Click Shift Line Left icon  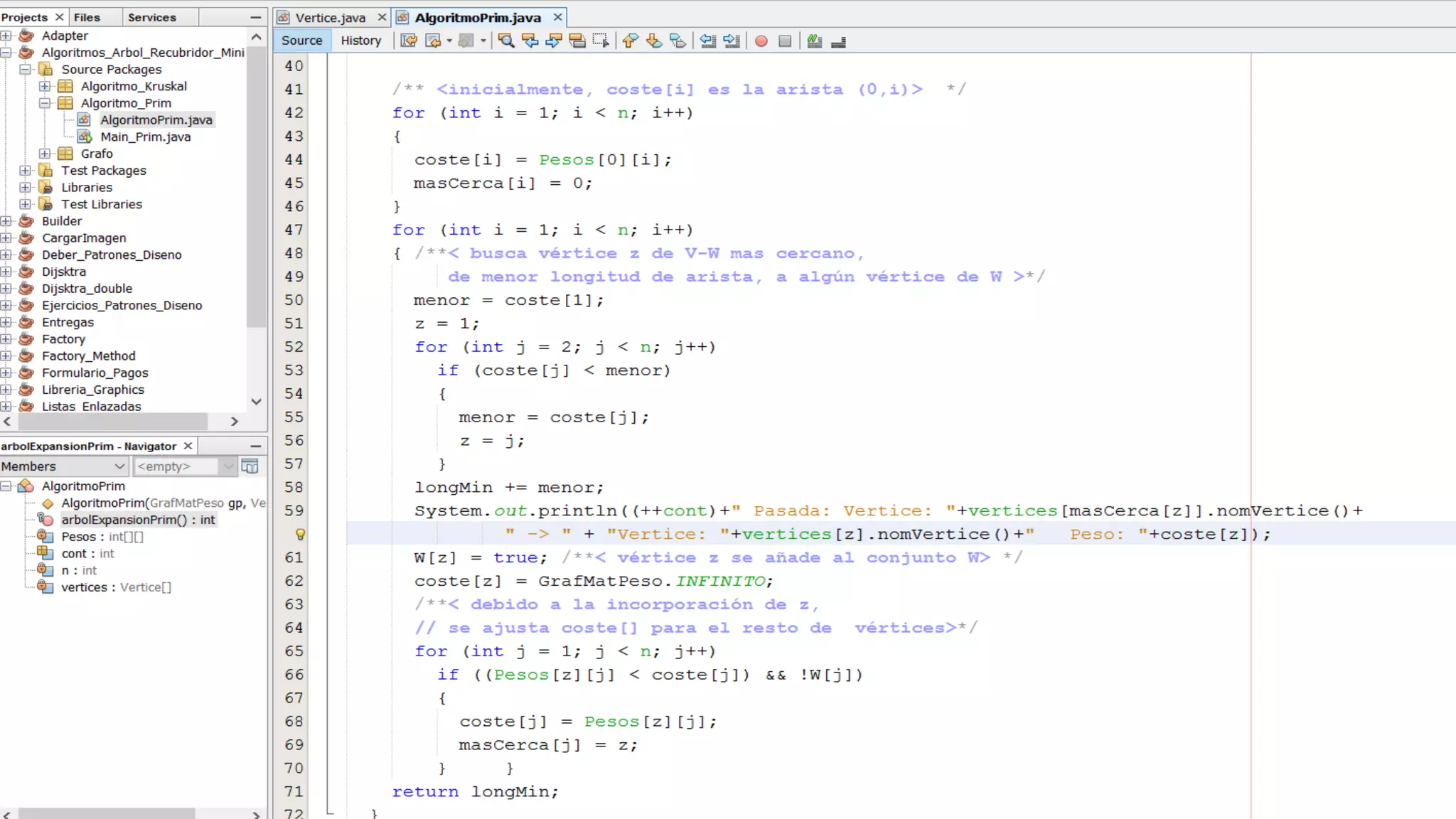click(707, 41)
